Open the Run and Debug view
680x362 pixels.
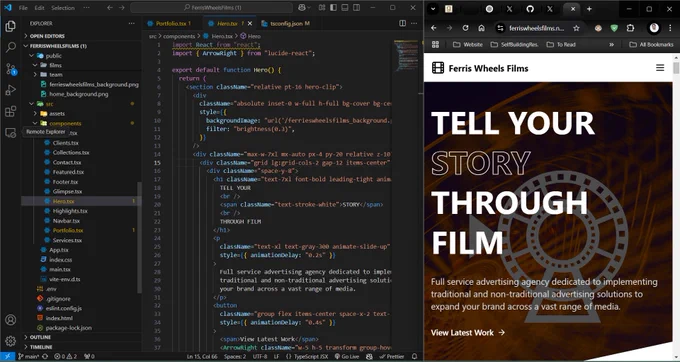[10, 90]
